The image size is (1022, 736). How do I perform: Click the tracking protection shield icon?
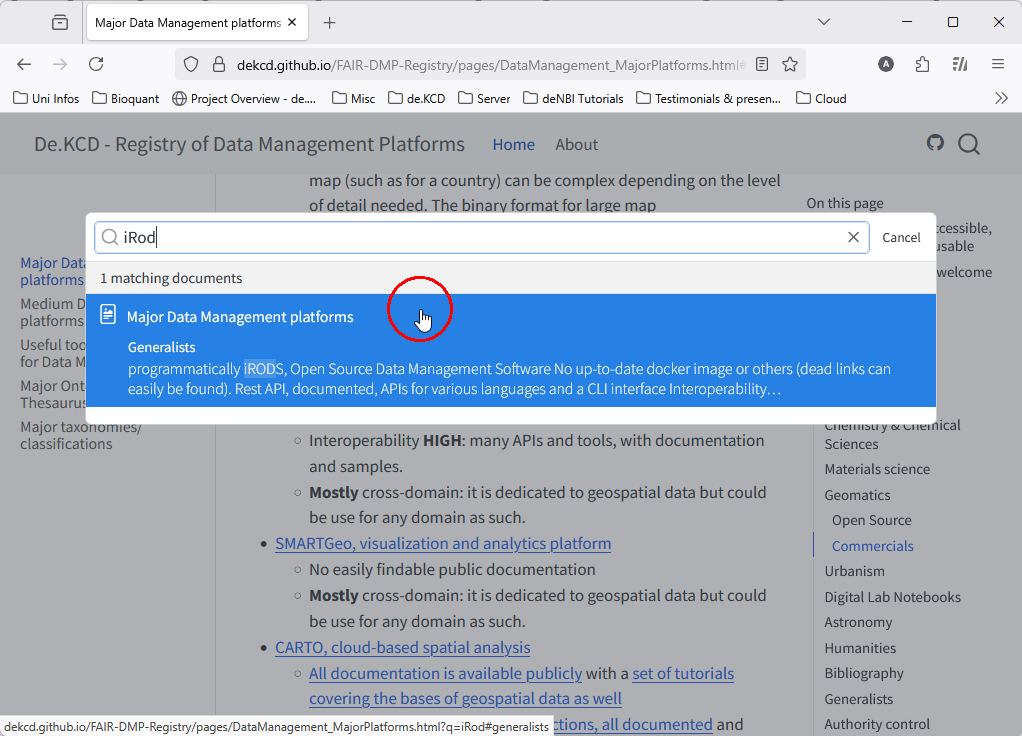click(x=192, y=64)
